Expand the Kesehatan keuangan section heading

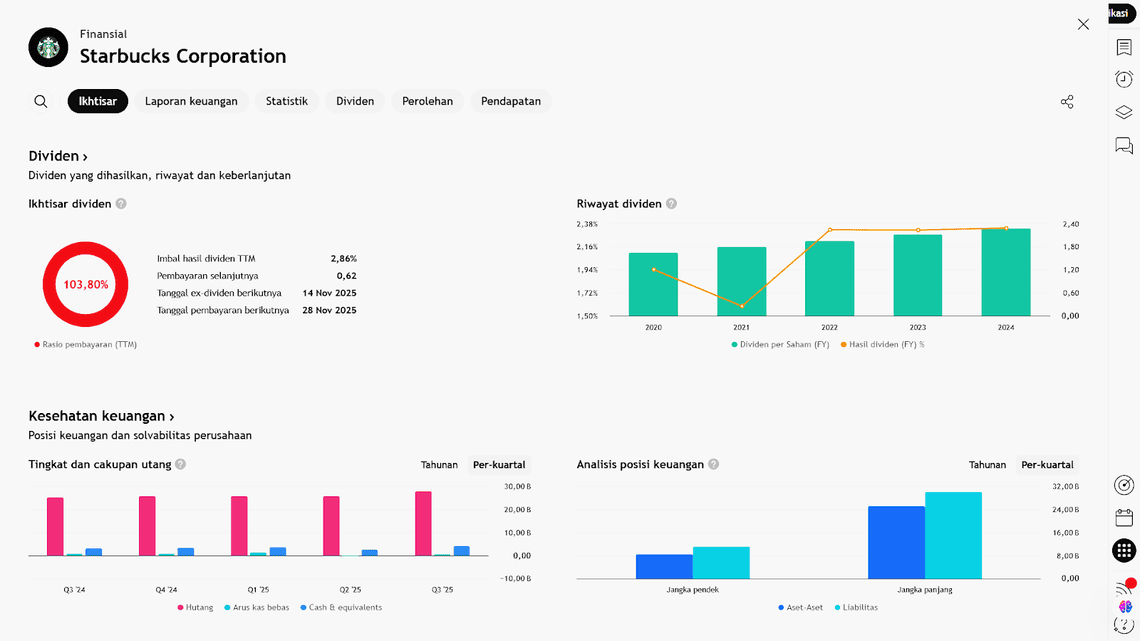pos(101,416)
